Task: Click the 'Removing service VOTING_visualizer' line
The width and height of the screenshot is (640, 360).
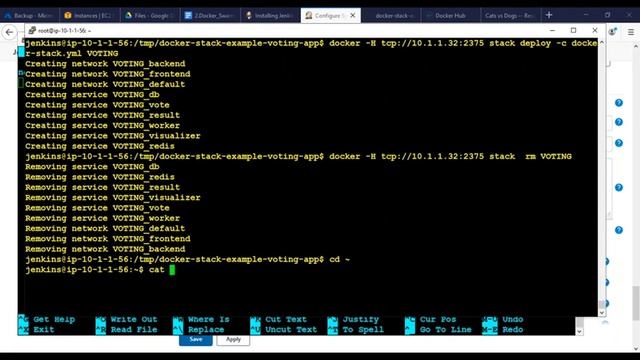Action: [x=113, y=198]
